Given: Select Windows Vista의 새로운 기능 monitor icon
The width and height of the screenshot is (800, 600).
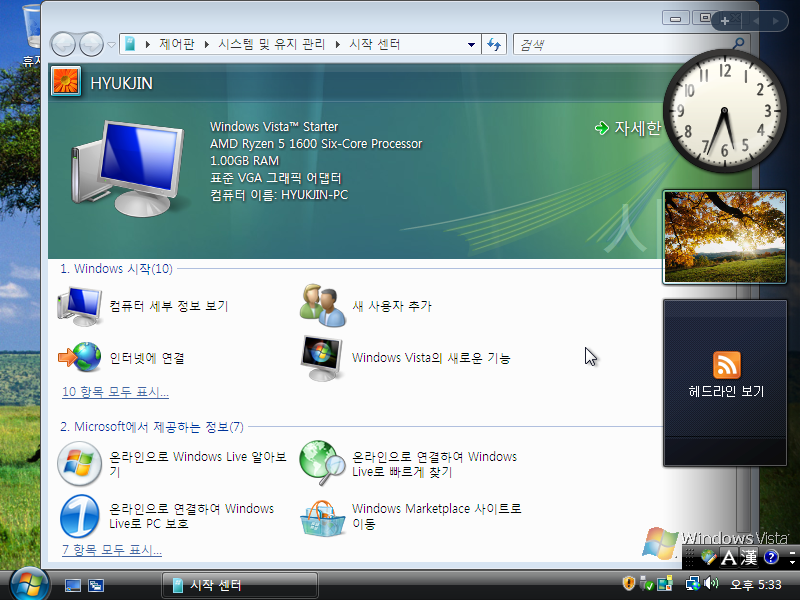Looking at the screenshot, I should point(321,358).
